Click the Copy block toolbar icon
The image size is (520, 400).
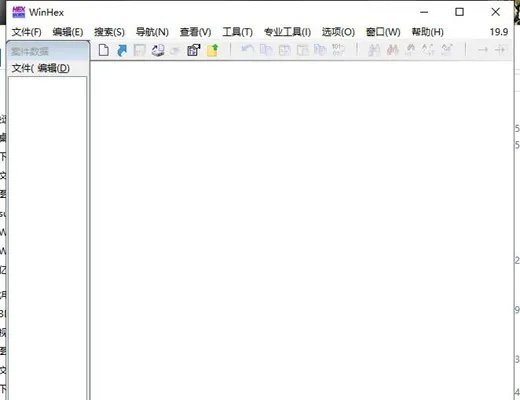[x=266, y=50]
